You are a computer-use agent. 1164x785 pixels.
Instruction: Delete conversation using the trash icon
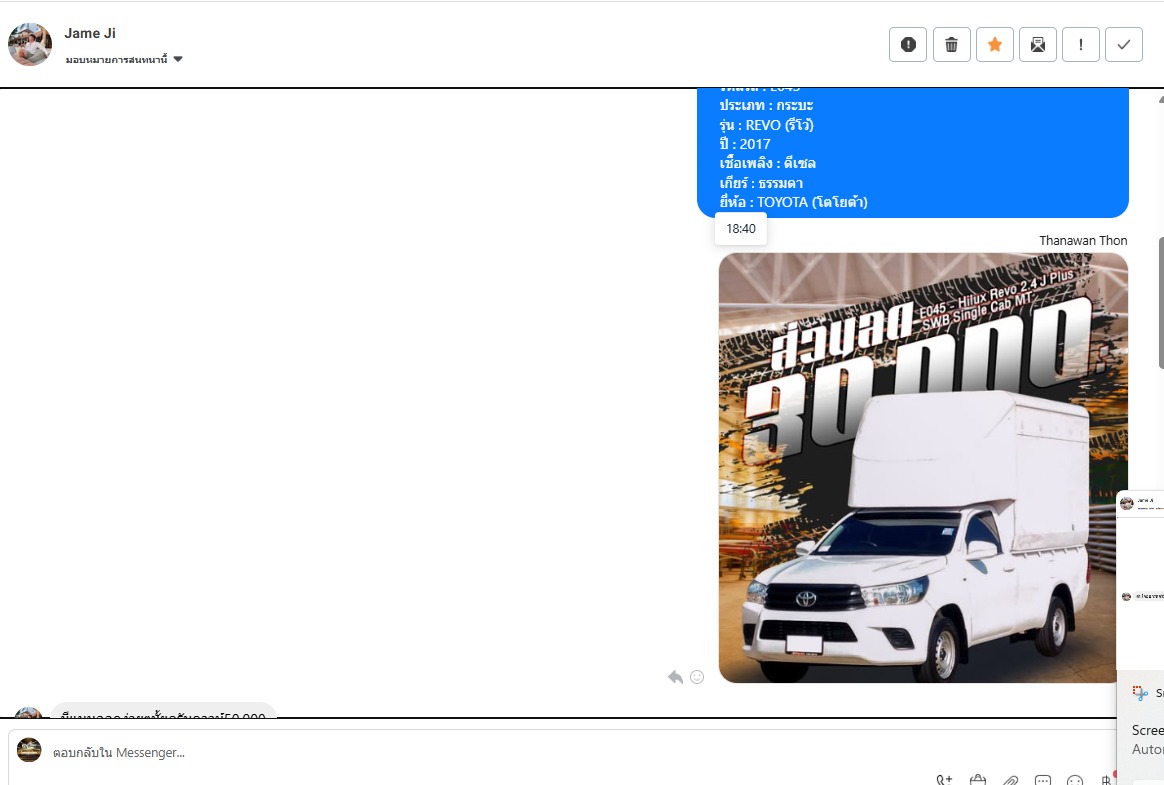[x=951, y=45]
